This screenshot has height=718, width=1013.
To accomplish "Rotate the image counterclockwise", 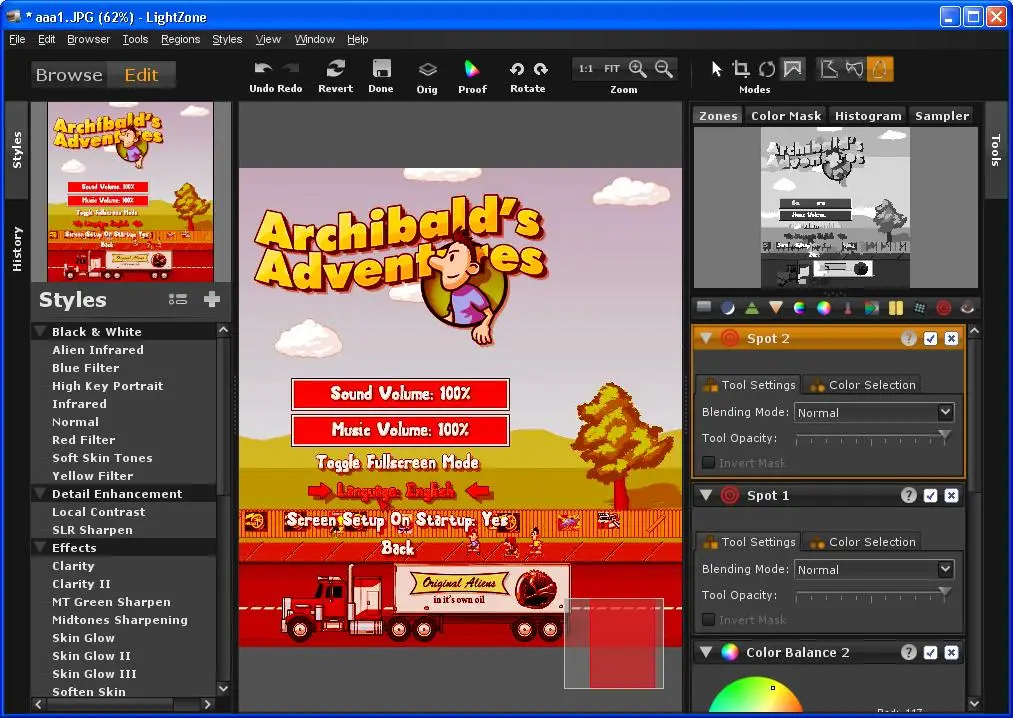I will 516,69.
